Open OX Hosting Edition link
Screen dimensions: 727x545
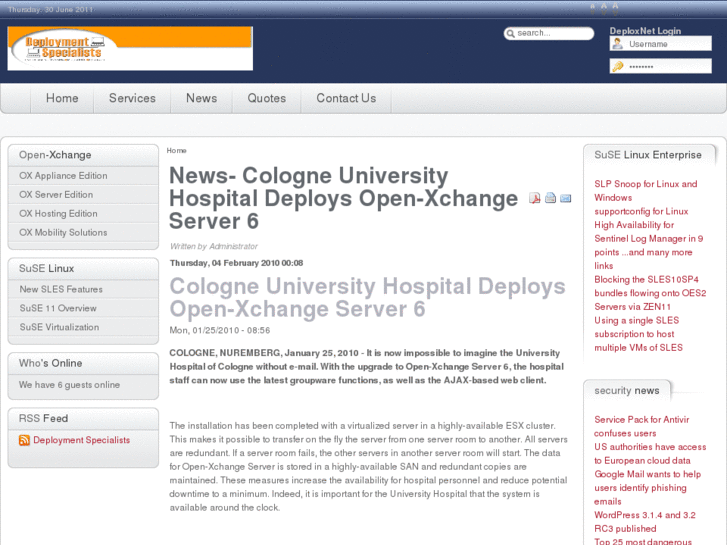coord(58,214)
